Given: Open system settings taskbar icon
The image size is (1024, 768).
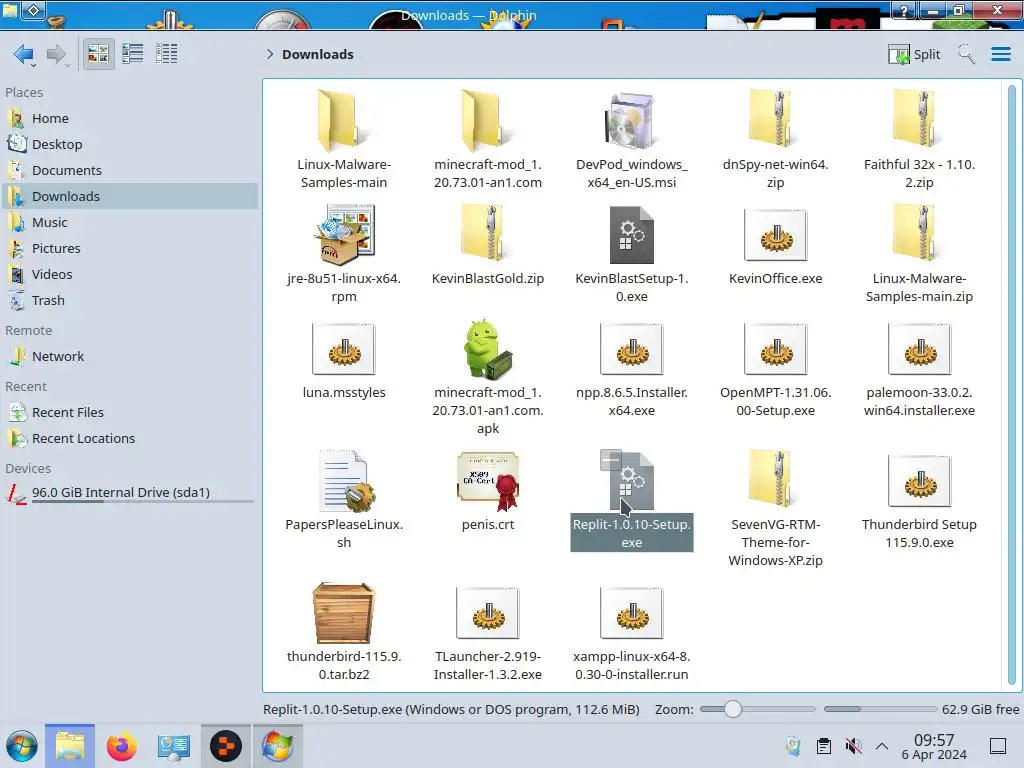Looking at the screenshot, I should (173, 746).
